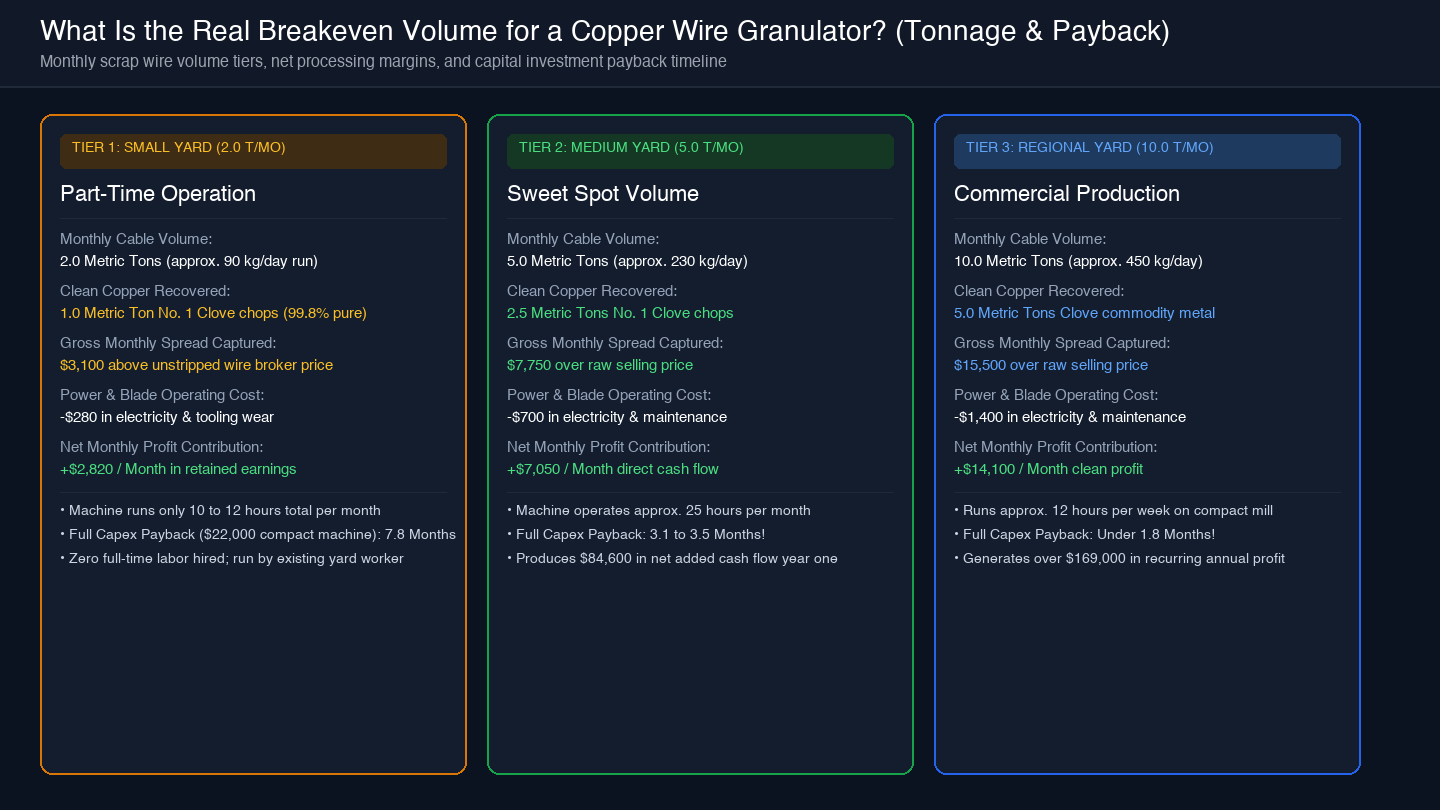
Task: Click "$7,750 over raw selling price"
Action: click(x=600, y=365)
